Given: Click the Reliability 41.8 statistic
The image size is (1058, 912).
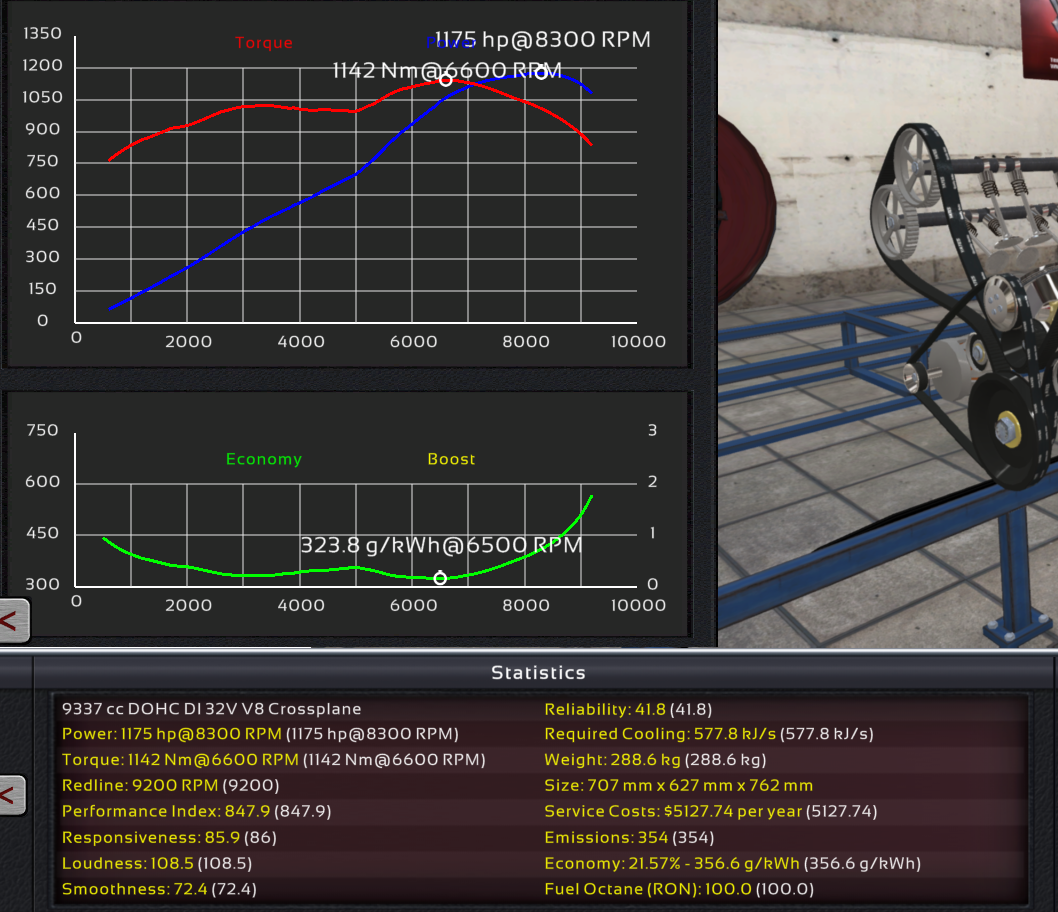Looking at the screenshot, I should pyautogui.click(x=627, y=709).
